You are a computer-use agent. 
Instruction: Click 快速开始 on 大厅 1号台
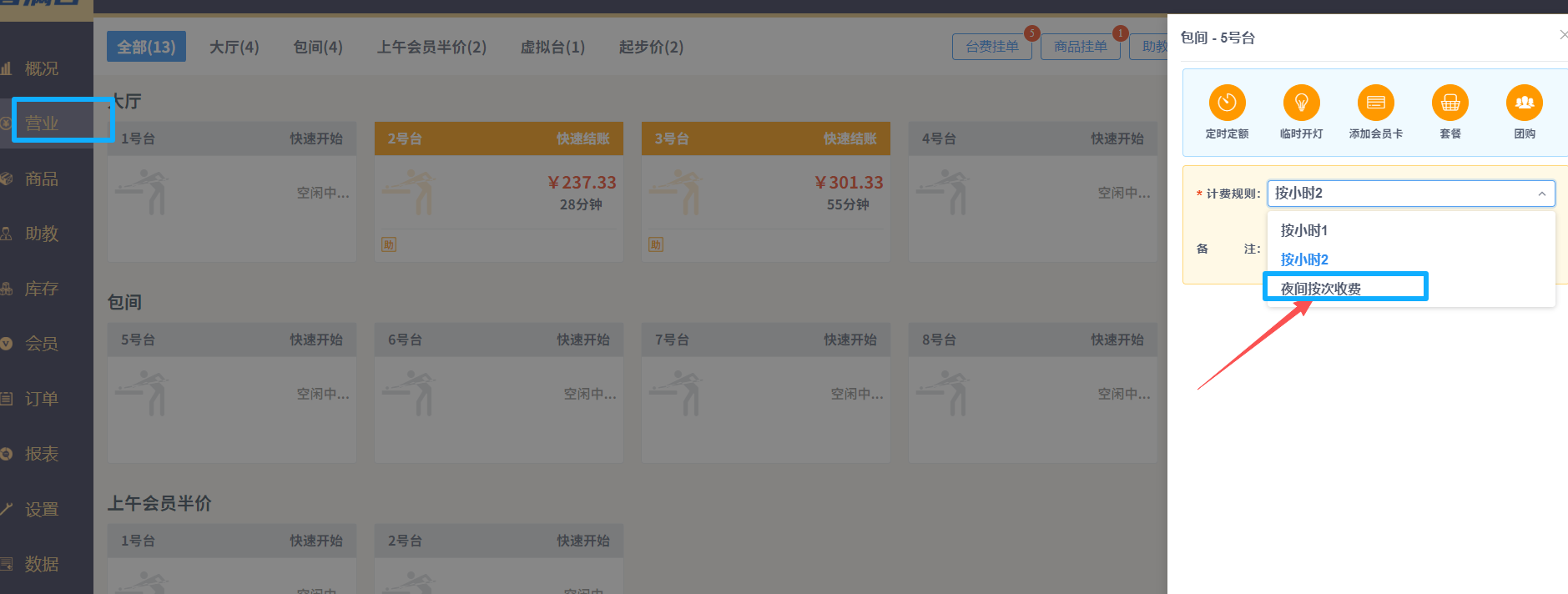click(316, 138)
